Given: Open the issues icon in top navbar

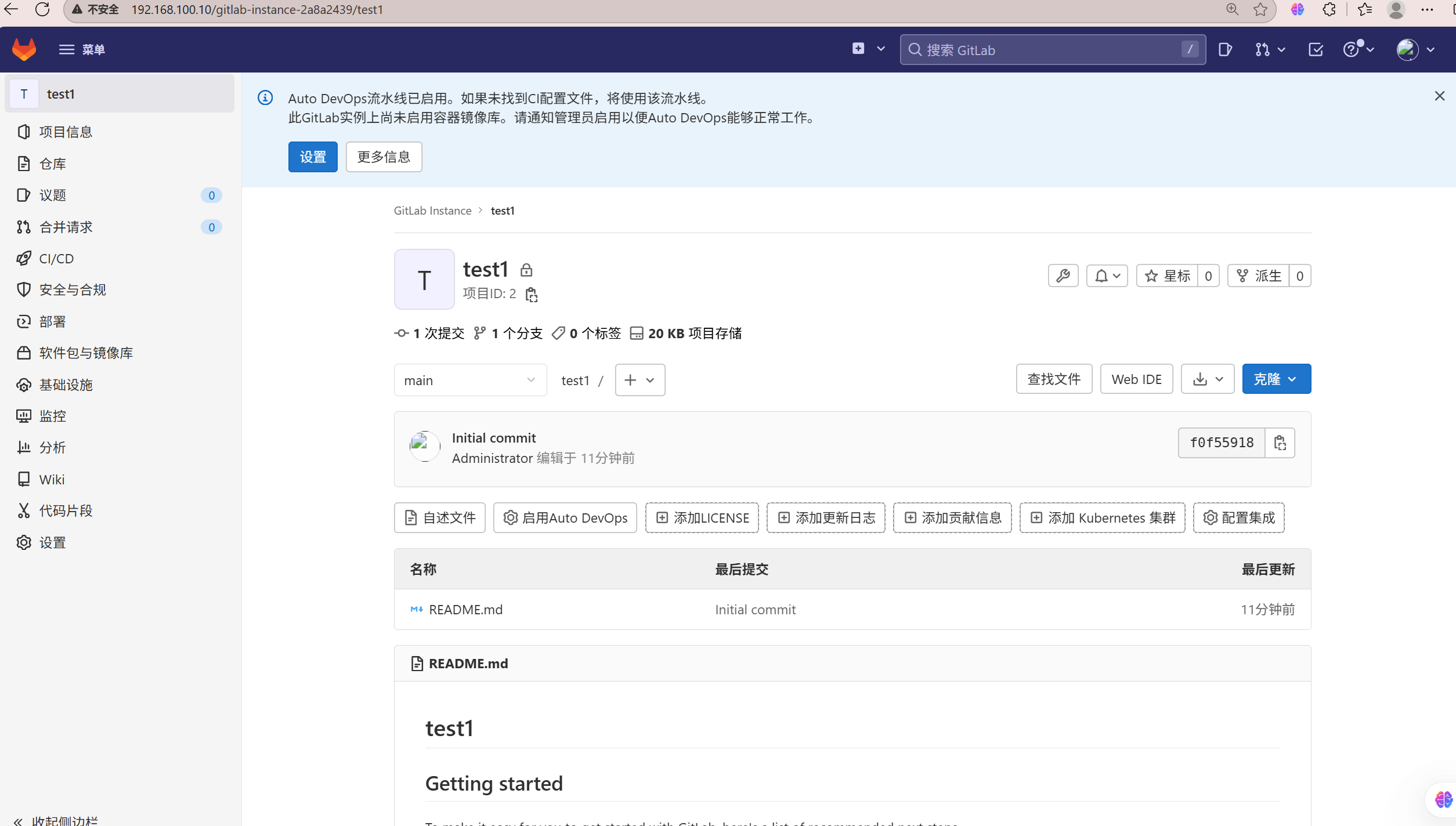Looking at the screenshot, I should 1225,50.
